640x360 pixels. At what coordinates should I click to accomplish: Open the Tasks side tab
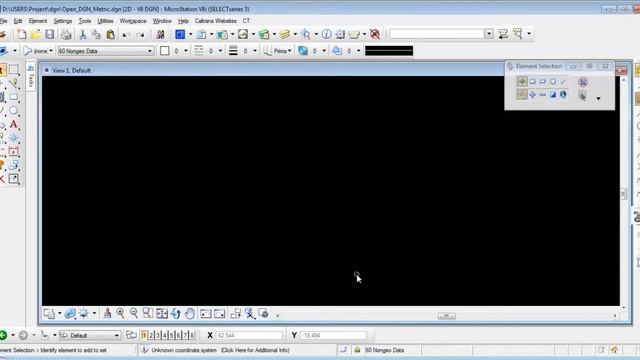pyautogui.click(x=31, y=77)
